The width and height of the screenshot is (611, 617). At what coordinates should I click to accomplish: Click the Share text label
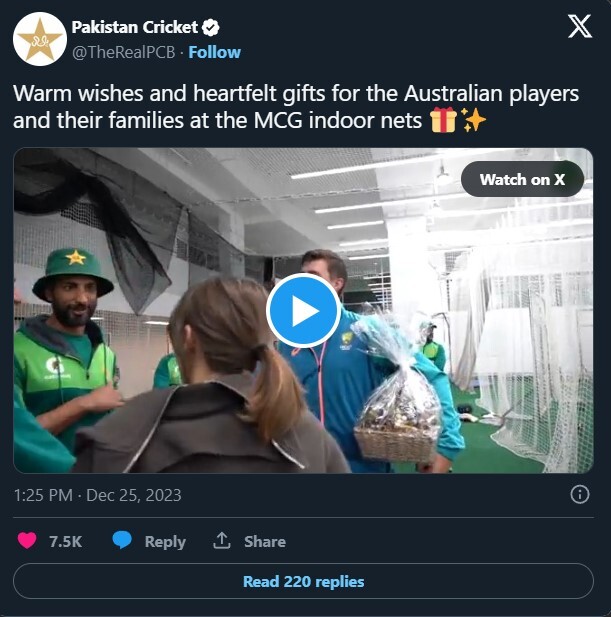(265, 541)
